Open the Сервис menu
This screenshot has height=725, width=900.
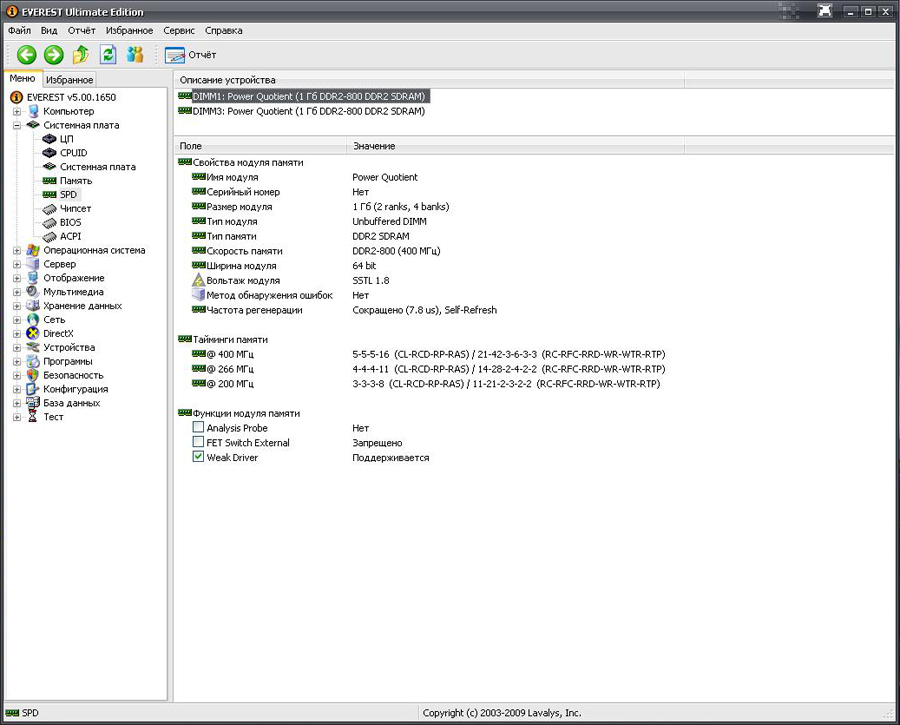(x=179, y=30)
